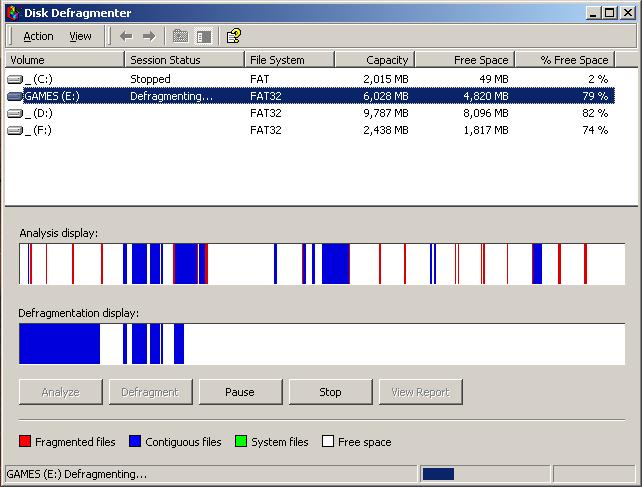
Task: Click the blue Contiguous files legend swatch
Action: point(135,442)
